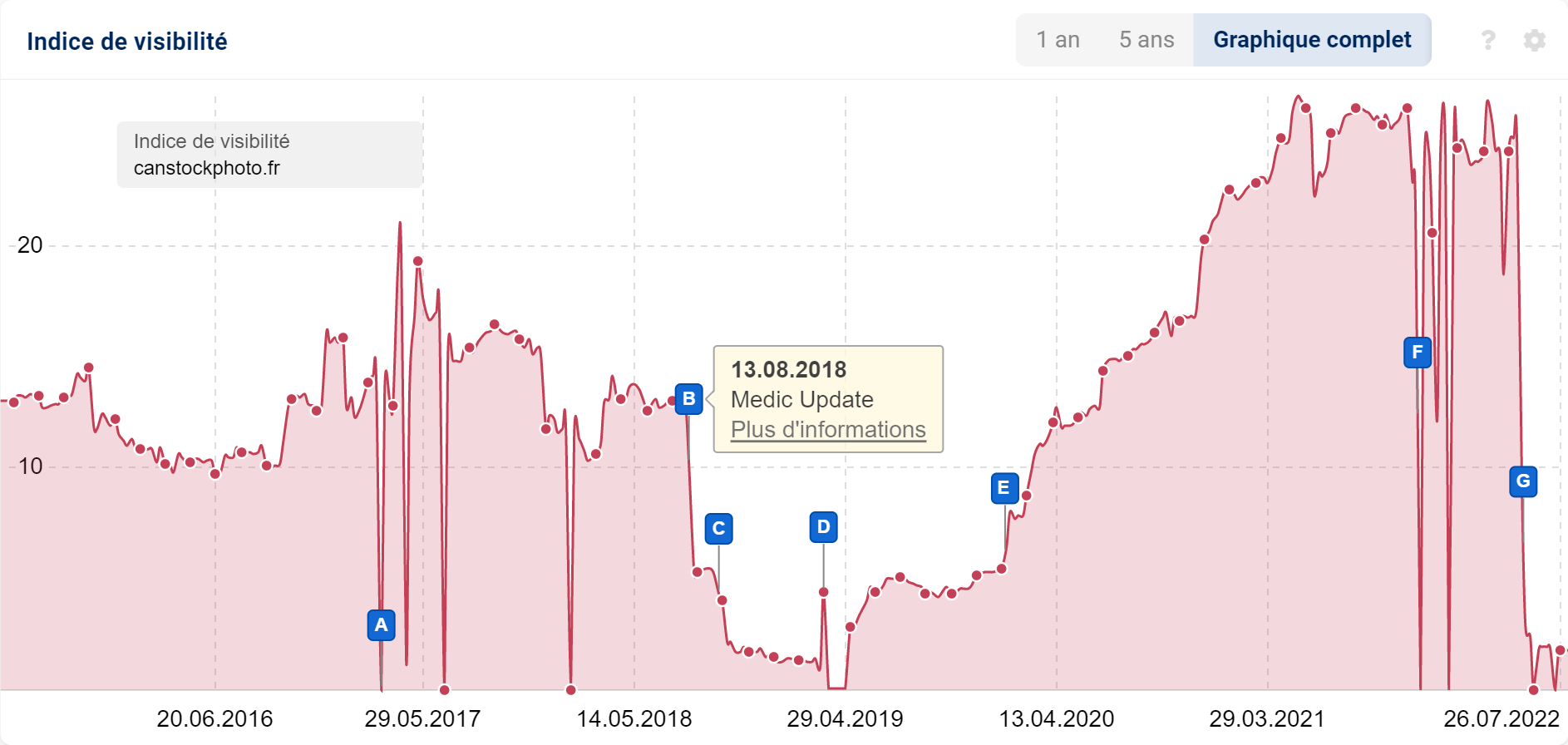This screenshot has width=1568, height=745.
Task: Select event marker E
Action: pyautogui.click(x=1005, y=488)
